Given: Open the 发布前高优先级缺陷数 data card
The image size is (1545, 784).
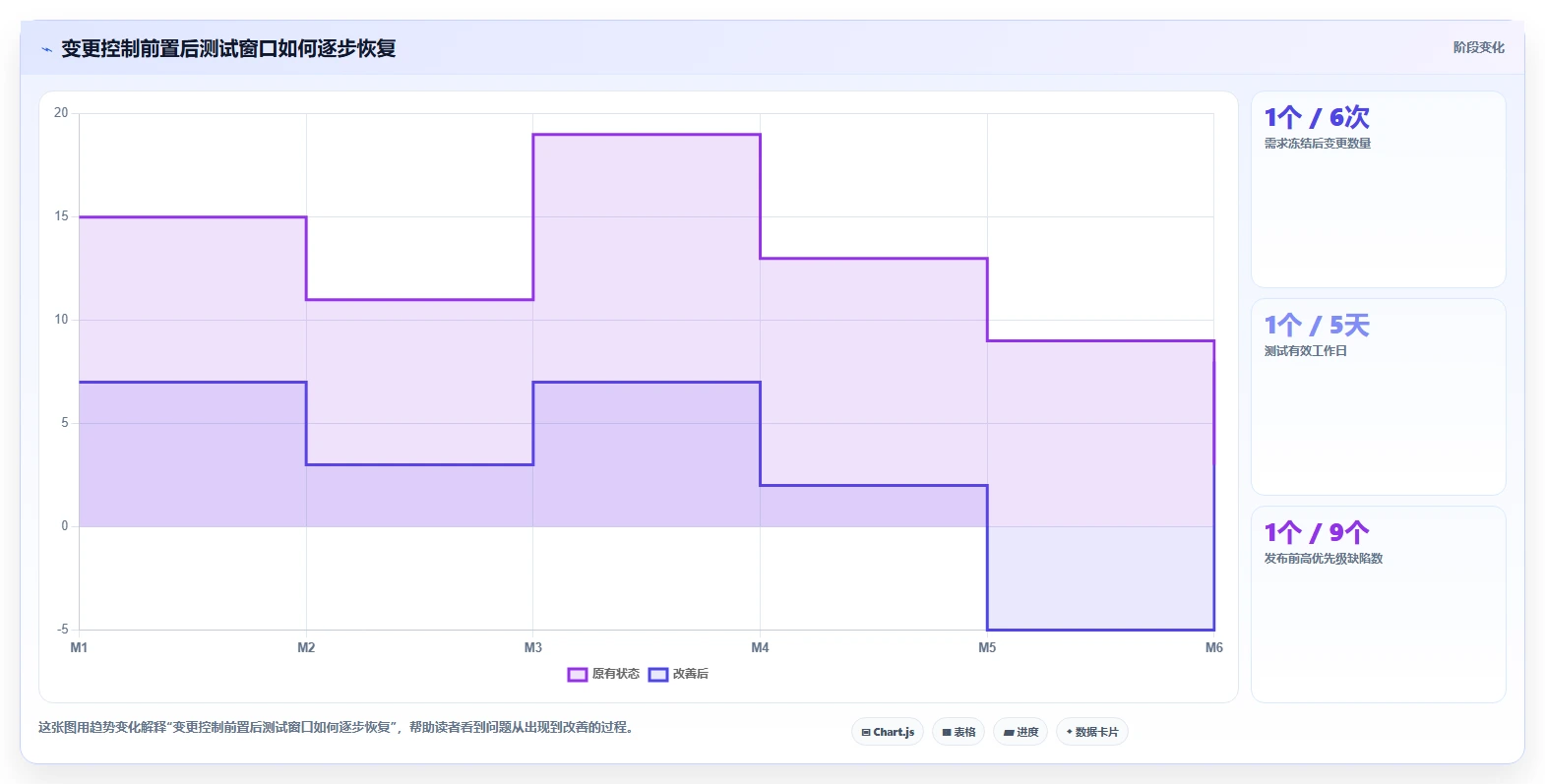Looking at the screenshot, I should click(1378, 604).
